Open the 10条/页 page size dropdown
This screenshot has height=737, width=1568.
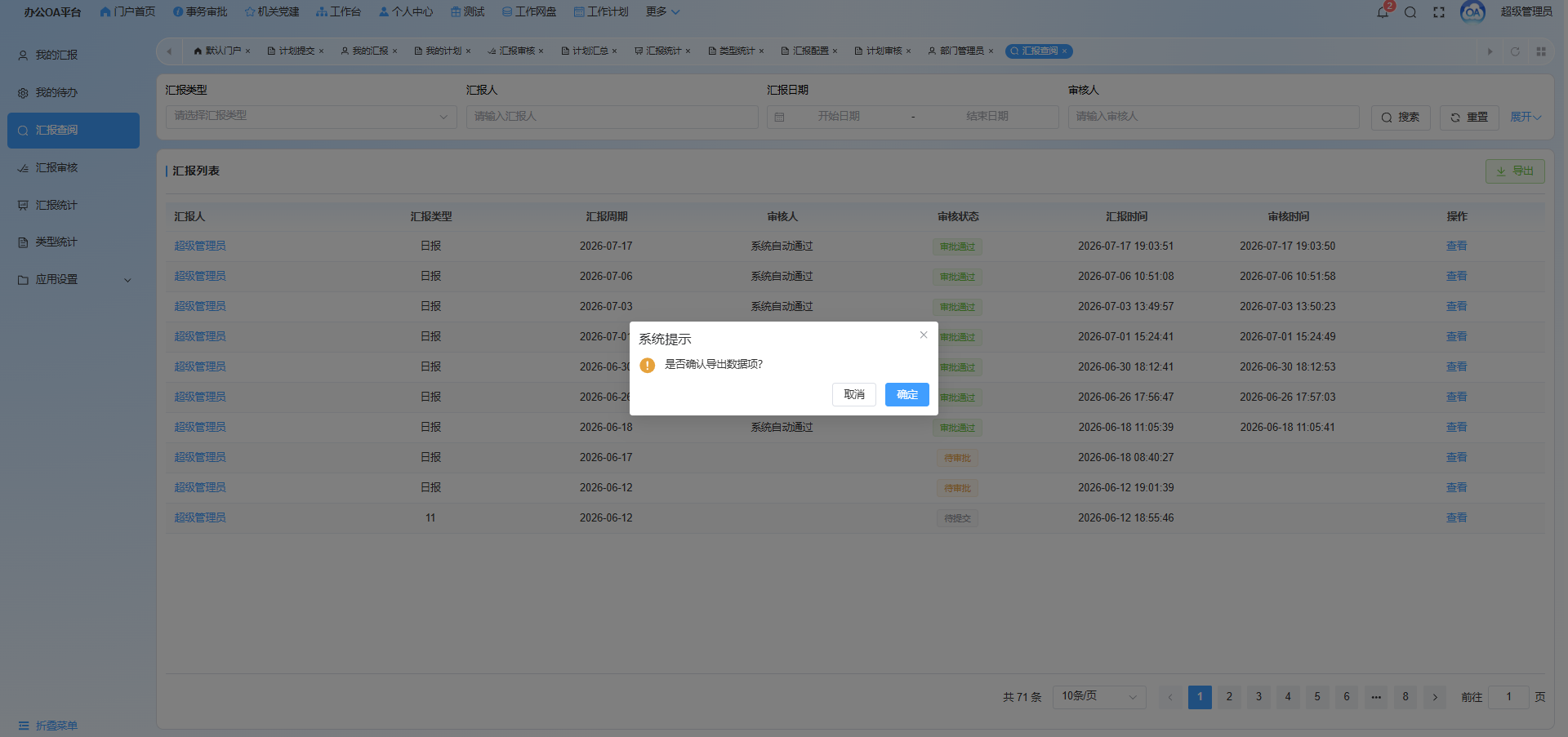pos(1099,696)
